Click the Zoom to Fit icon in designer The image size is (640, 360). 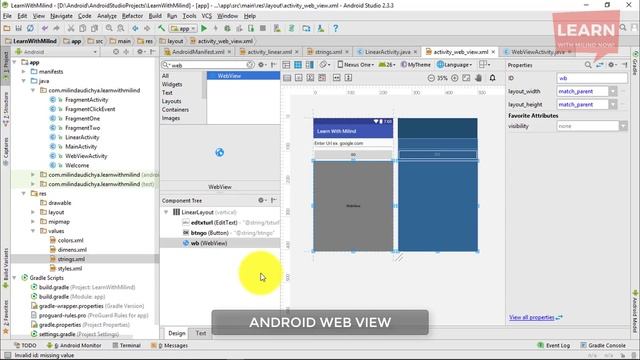click(x=467, y=78)
